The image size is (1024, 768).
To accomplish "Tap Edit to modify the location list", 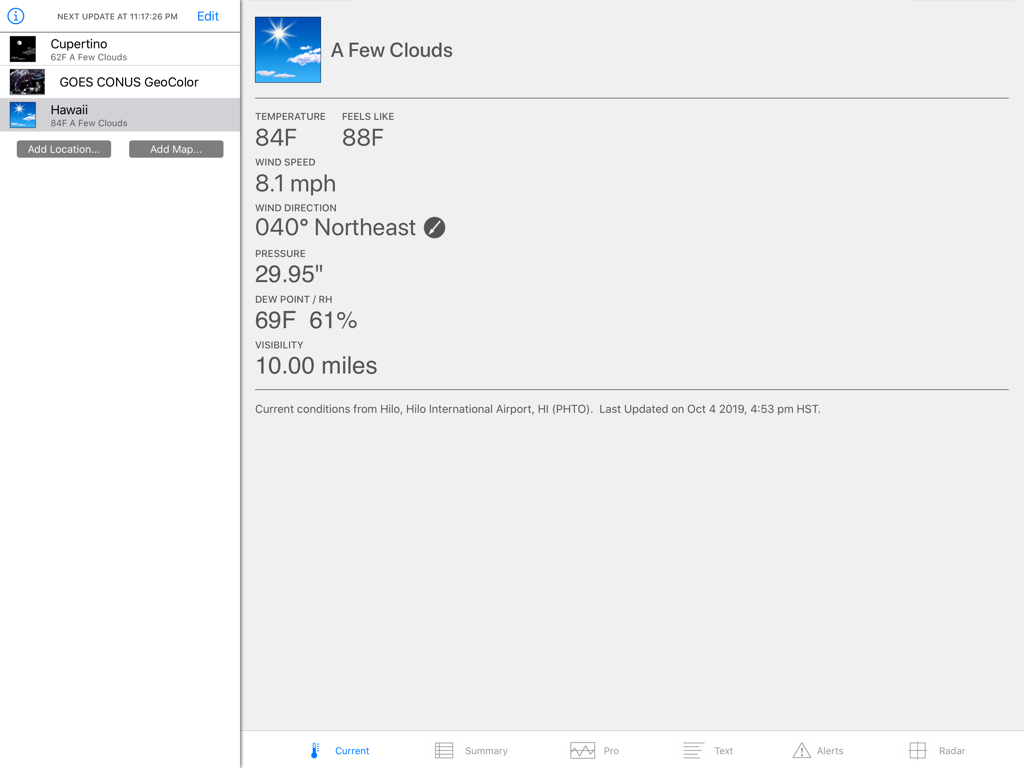I will point(207,16).
